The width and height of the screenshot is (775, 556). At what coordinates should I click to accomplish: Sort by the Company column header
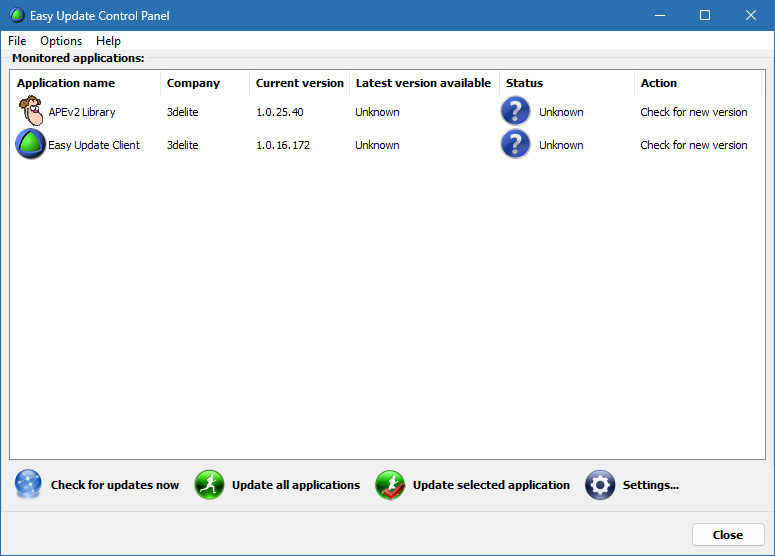pyautogui.click(x=205, y=83)
